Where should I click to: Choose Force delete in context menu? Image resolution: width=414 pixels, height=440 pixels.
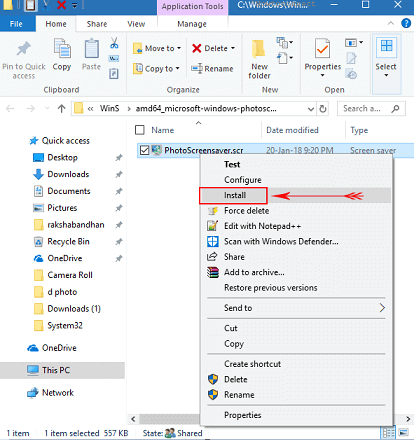coord(246,211)
